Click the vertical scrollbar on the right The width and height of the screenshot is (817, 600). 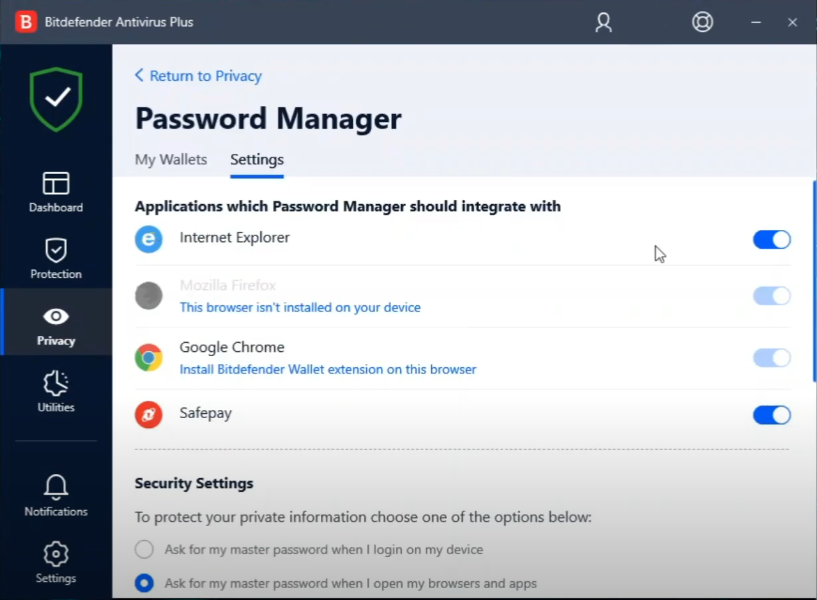pos(812,280)
